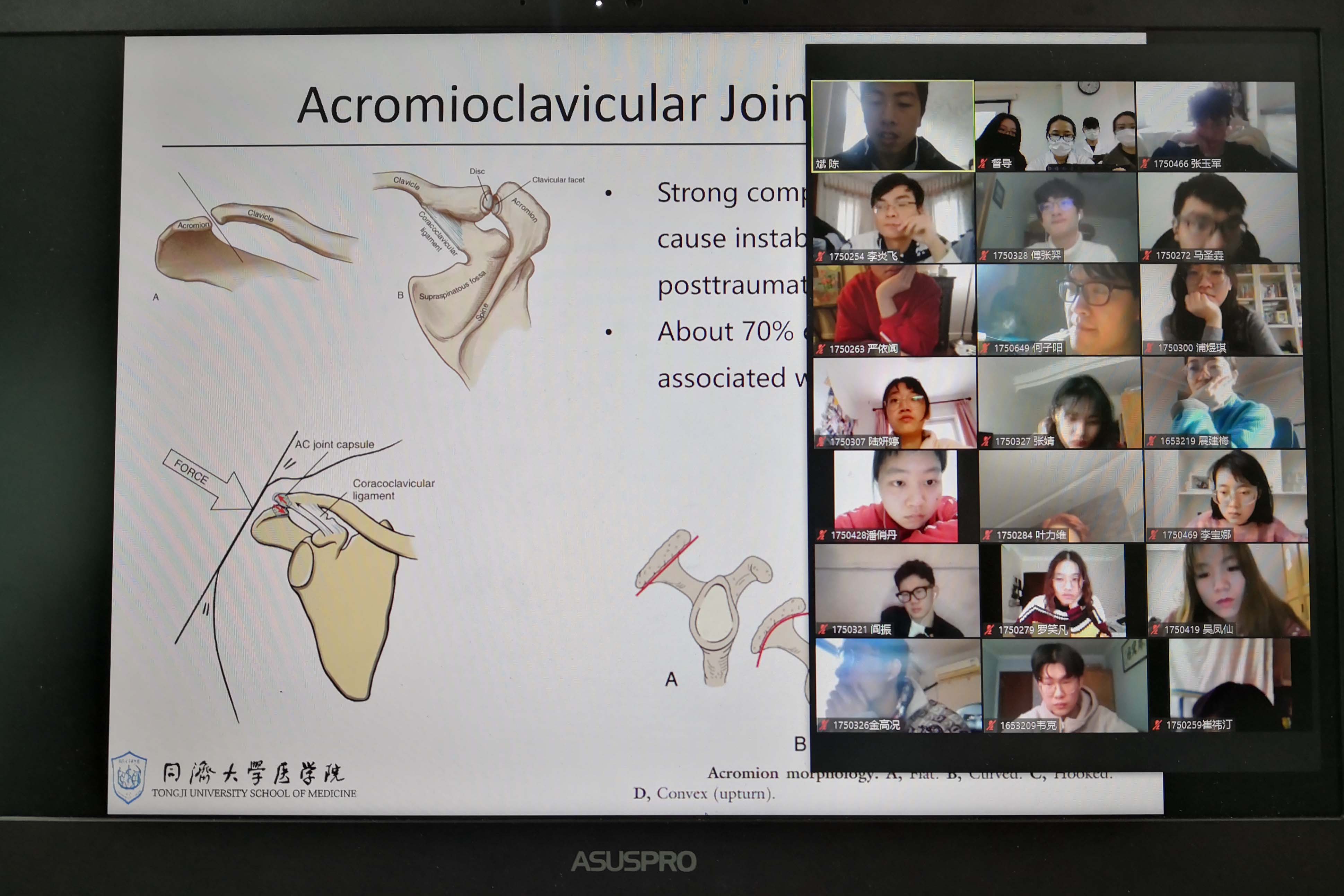This screenshot has height=896, width=1344.
Task: Click muted mic icon beside 1750649
Action: [x=985, y=348]
